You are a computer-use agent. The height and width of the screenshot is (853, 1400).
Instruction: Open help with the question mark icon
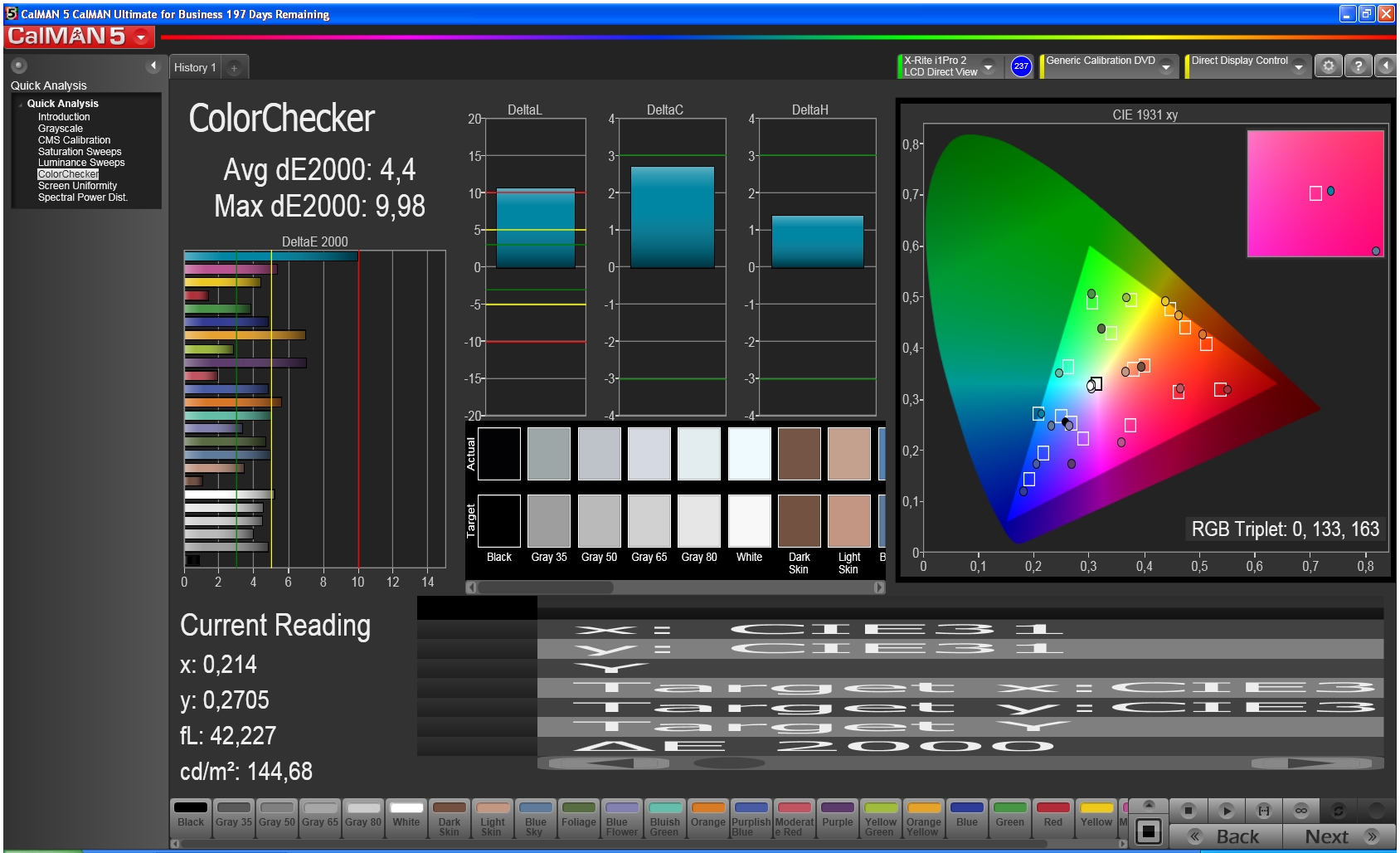1358,66
